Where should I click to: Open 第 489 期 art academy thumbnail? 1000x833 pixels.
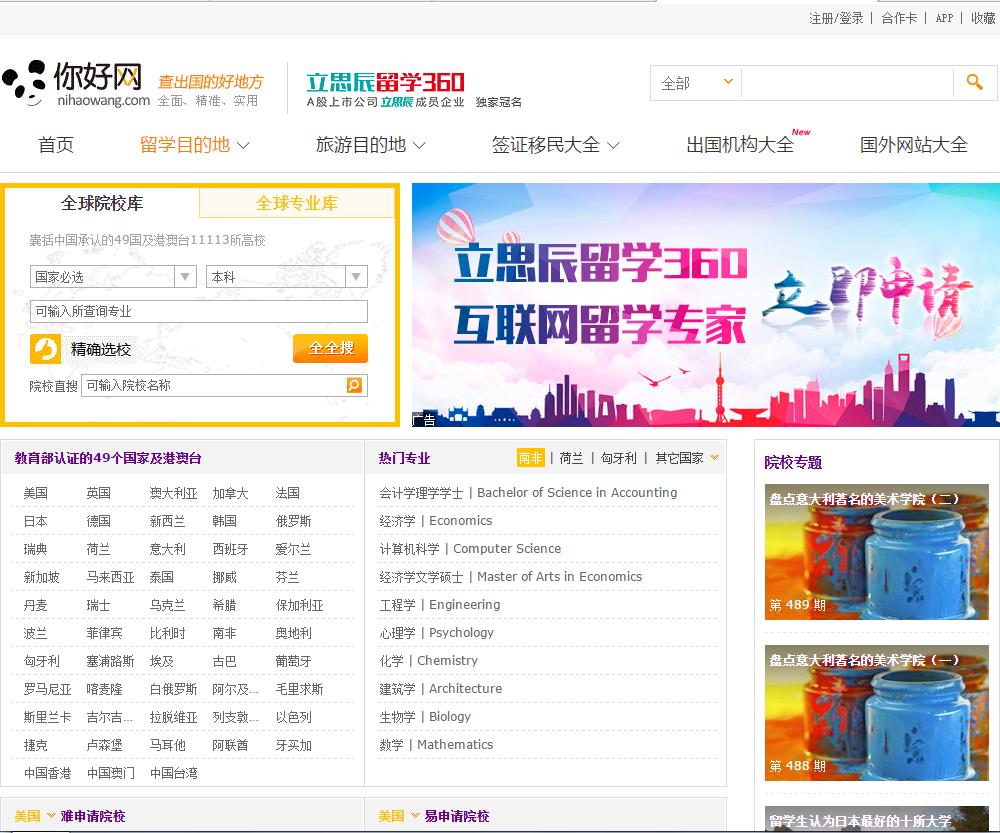877,552
